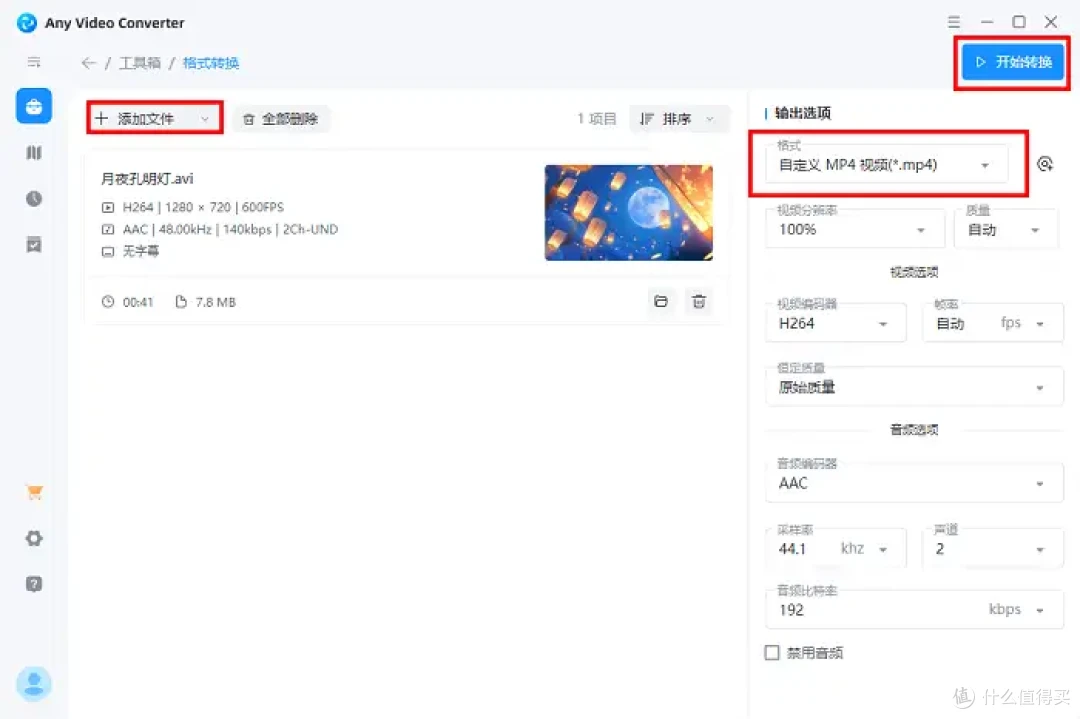The image size is (1080, 719).
Task: Click the Any Video Converter logo
Action: pos(26,23)
